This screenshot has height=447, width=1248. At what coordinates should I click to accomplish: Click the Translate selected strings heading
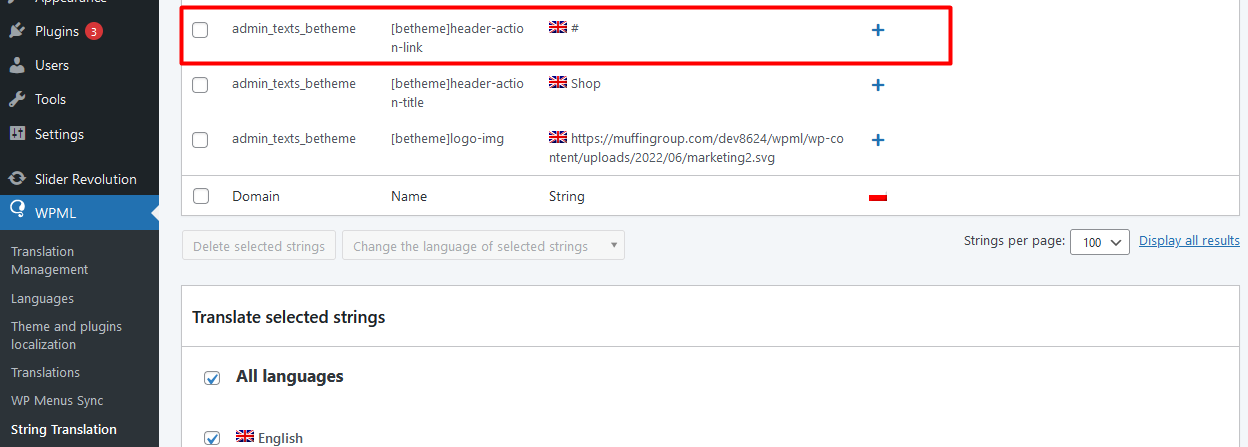tap(289, 317)
